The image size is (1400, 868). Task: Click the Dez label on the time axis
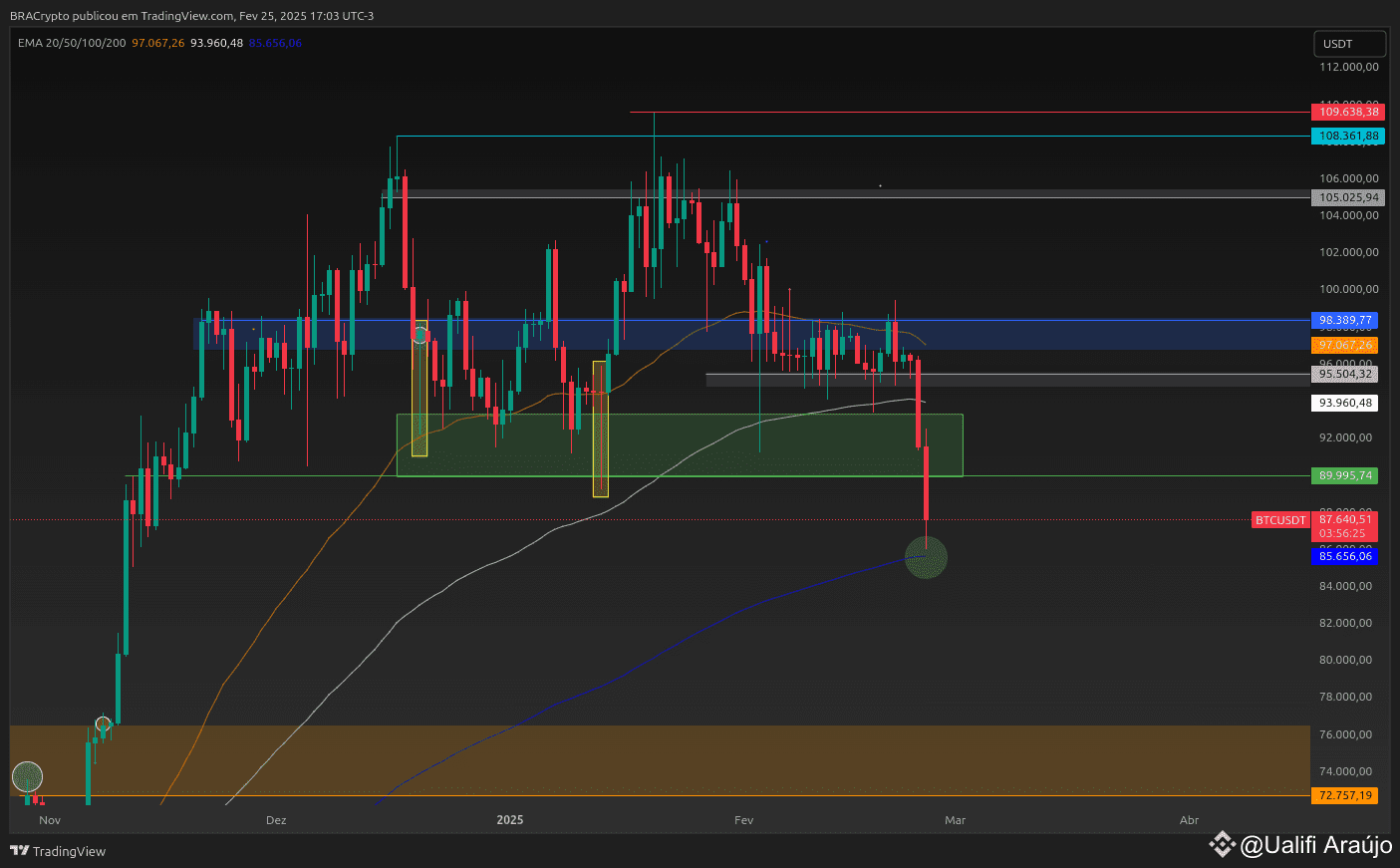click(276, 820)
